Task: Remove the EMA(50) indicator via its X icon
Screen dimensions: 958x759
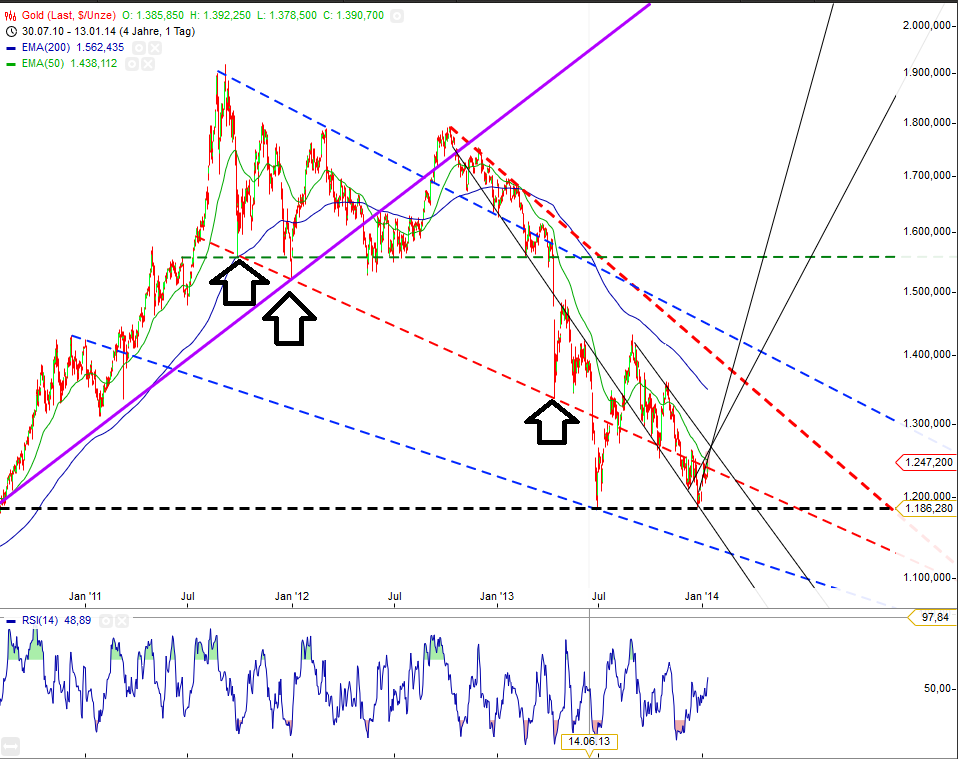Action: click(146, 63)
